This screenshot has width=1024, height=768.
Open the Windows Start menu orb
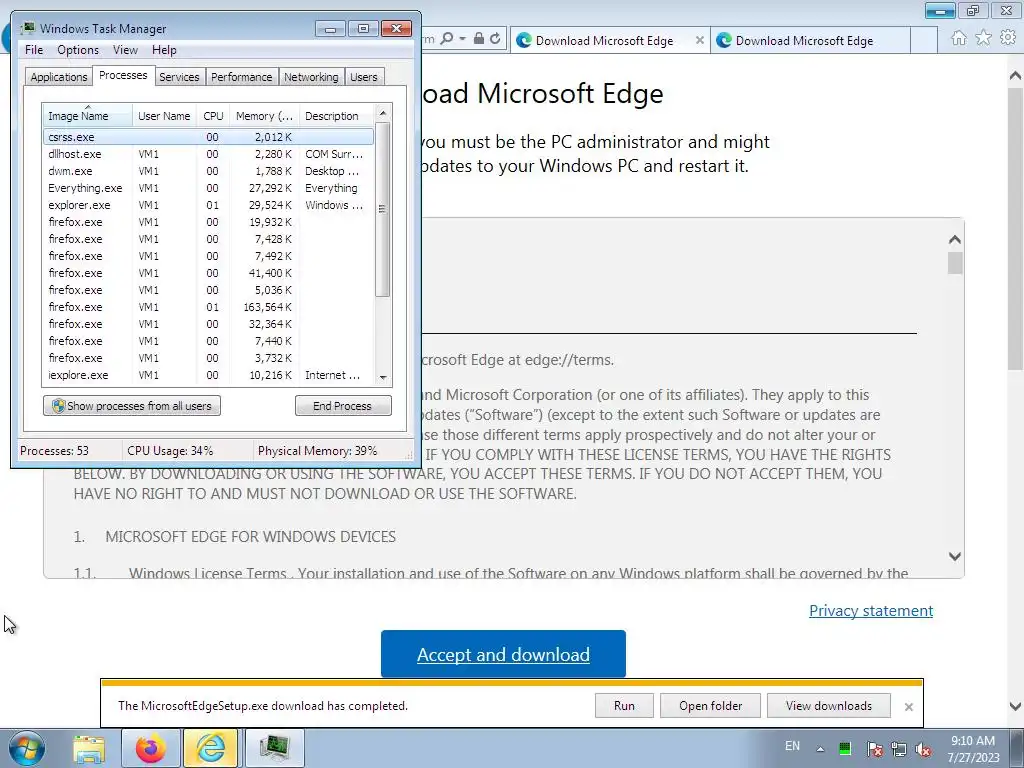pyautogui.click(x=27, y=748)
